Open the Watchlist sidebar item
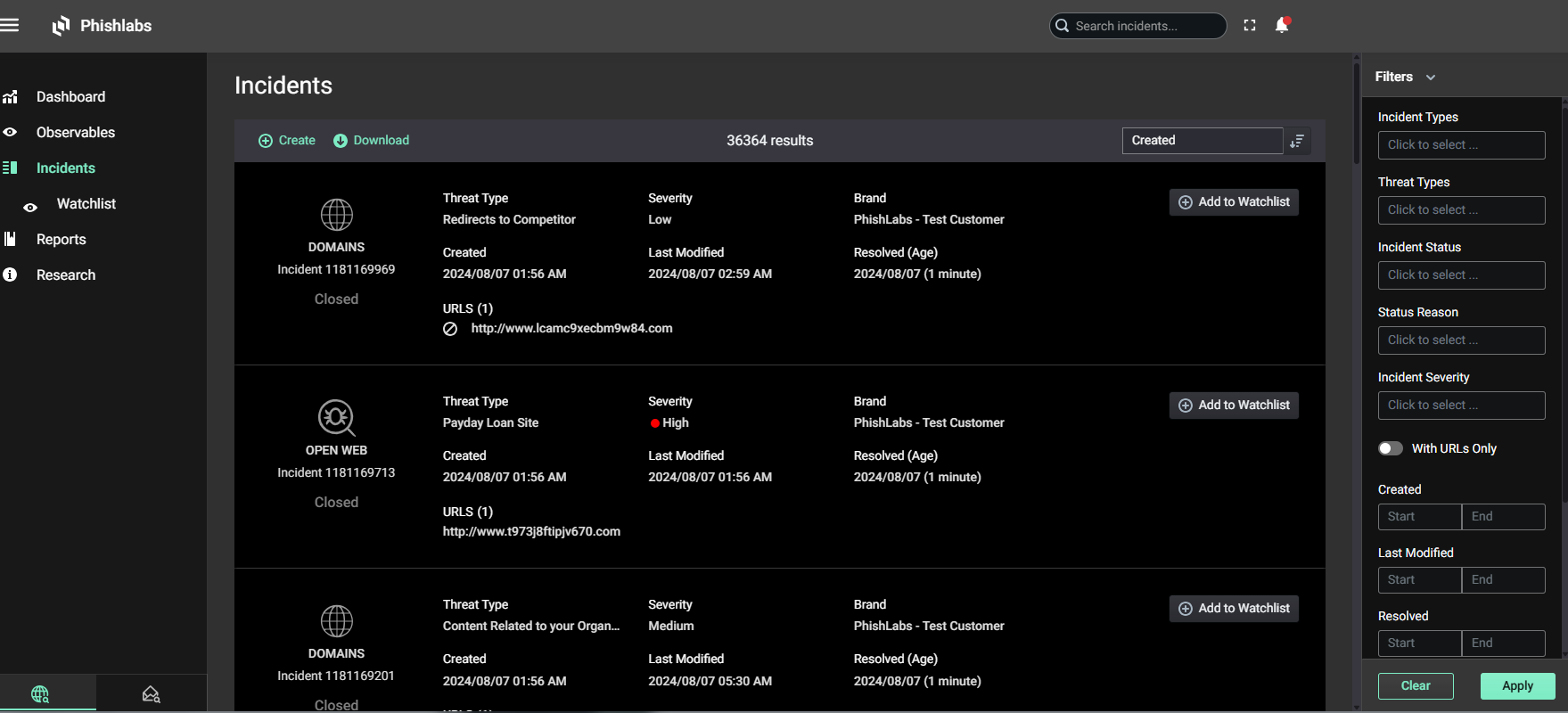Viewport: 1568px width, 713px height. [86, 204]
